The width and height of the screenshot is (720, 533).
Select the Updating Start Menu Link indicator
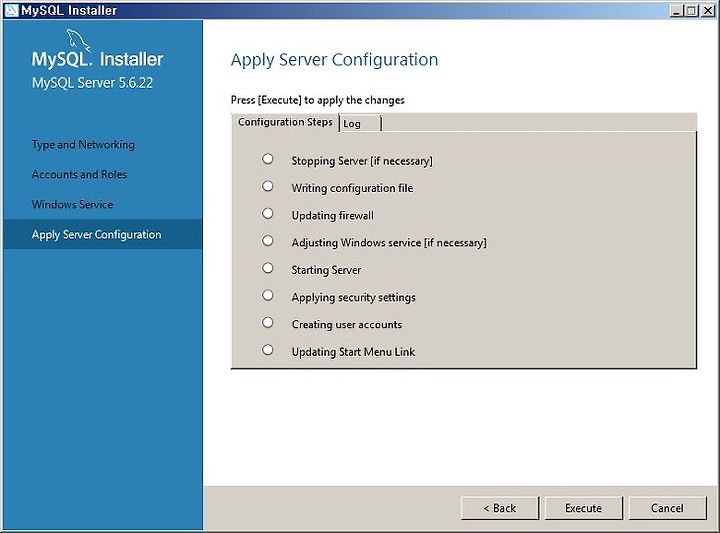(268, 350)
